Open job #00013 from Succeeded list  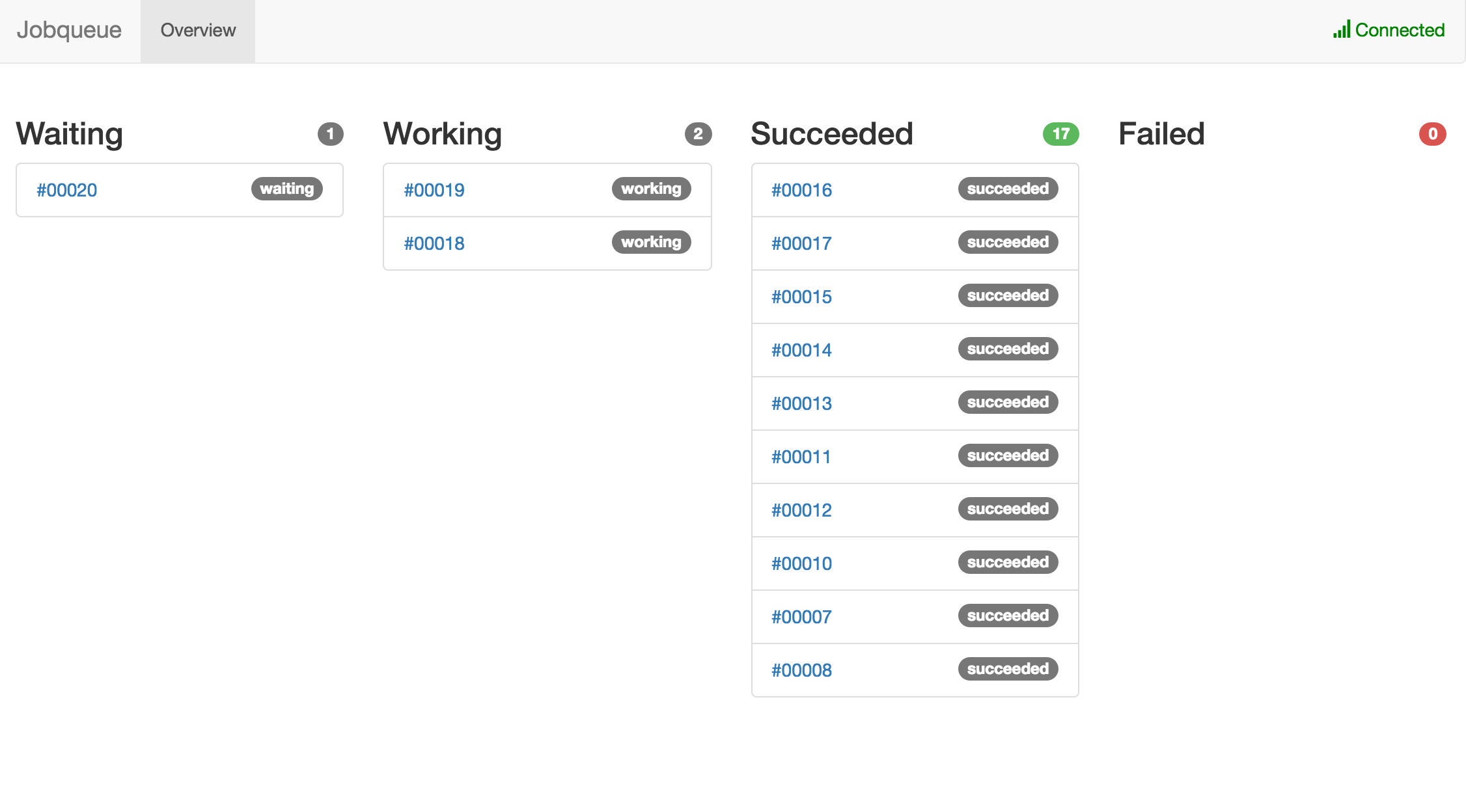(x=801, y=403)
